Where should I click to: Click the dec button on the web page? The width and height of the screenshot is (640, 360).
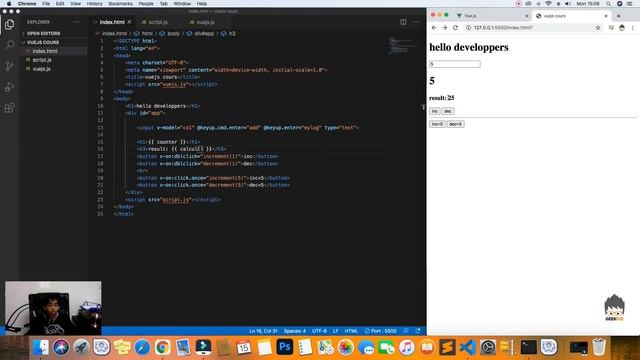coord(448,111)
